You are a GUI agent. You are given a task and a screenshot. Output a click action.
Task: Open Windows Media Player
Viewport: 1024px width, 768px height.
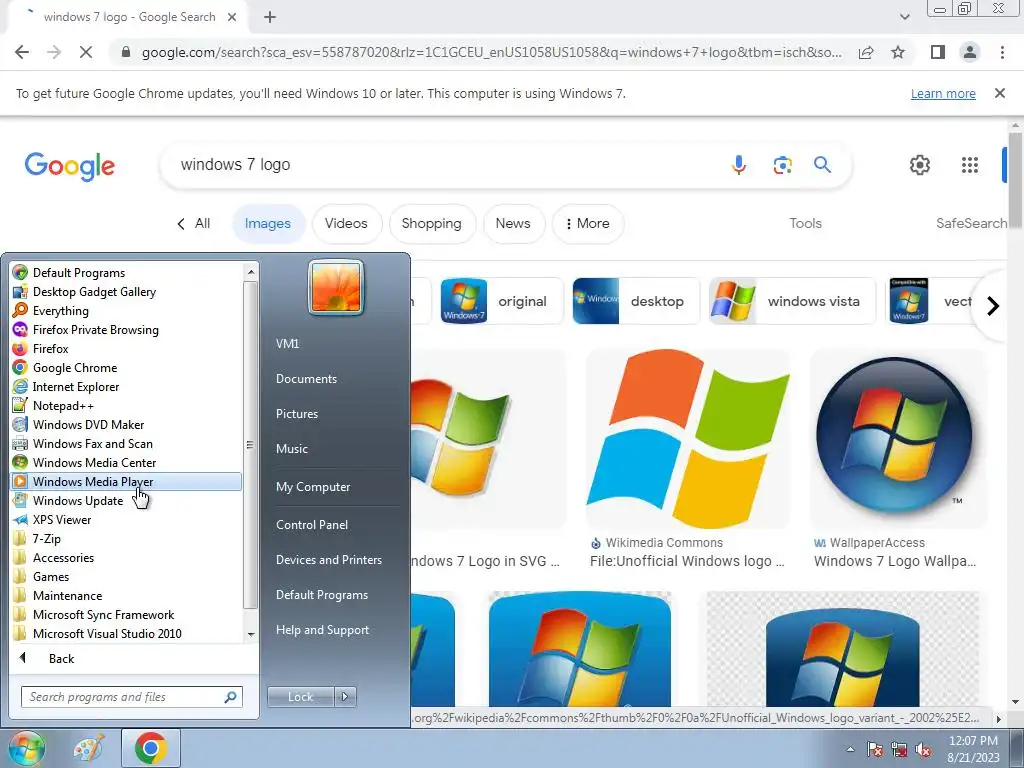click(x=126, y=481)
